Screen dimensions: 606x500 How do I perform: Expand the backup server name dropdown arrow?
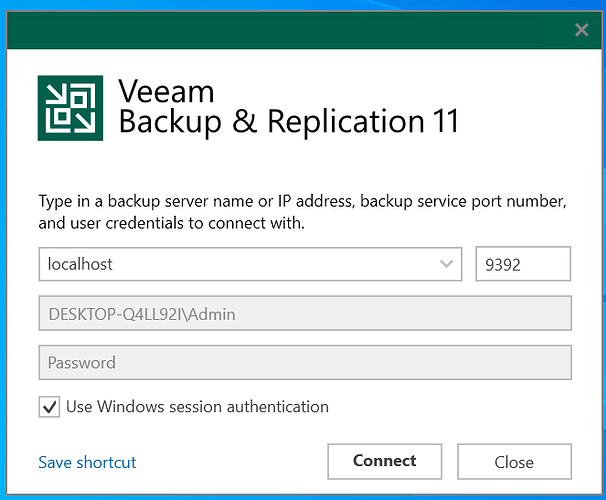(x=446, y=265)
